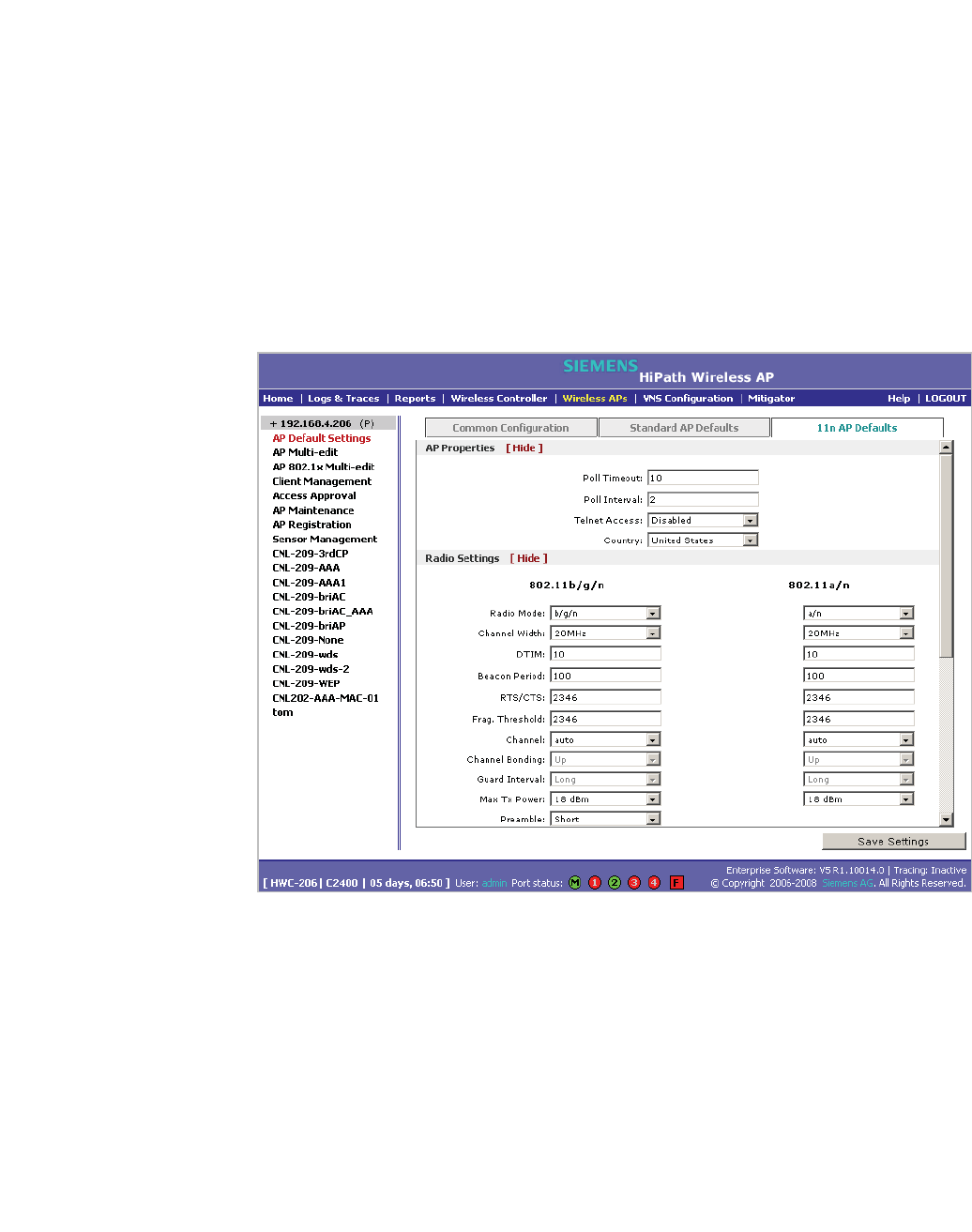
Task: Open AP Multi-edit page
Action: tap(305, 452)
